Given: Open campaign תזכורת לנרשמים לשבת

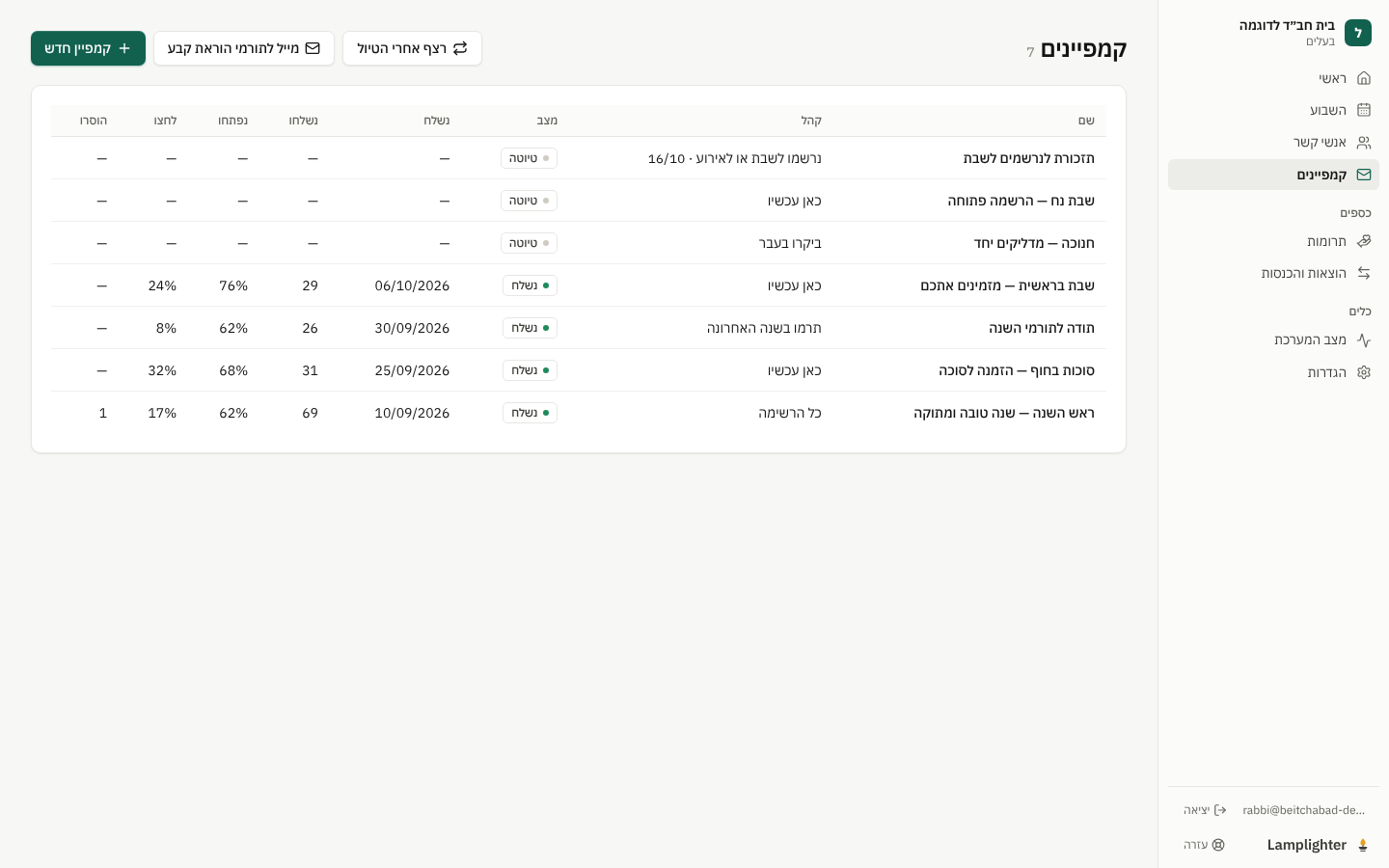Looking at the screenshot, I should tap(1028, 158).
